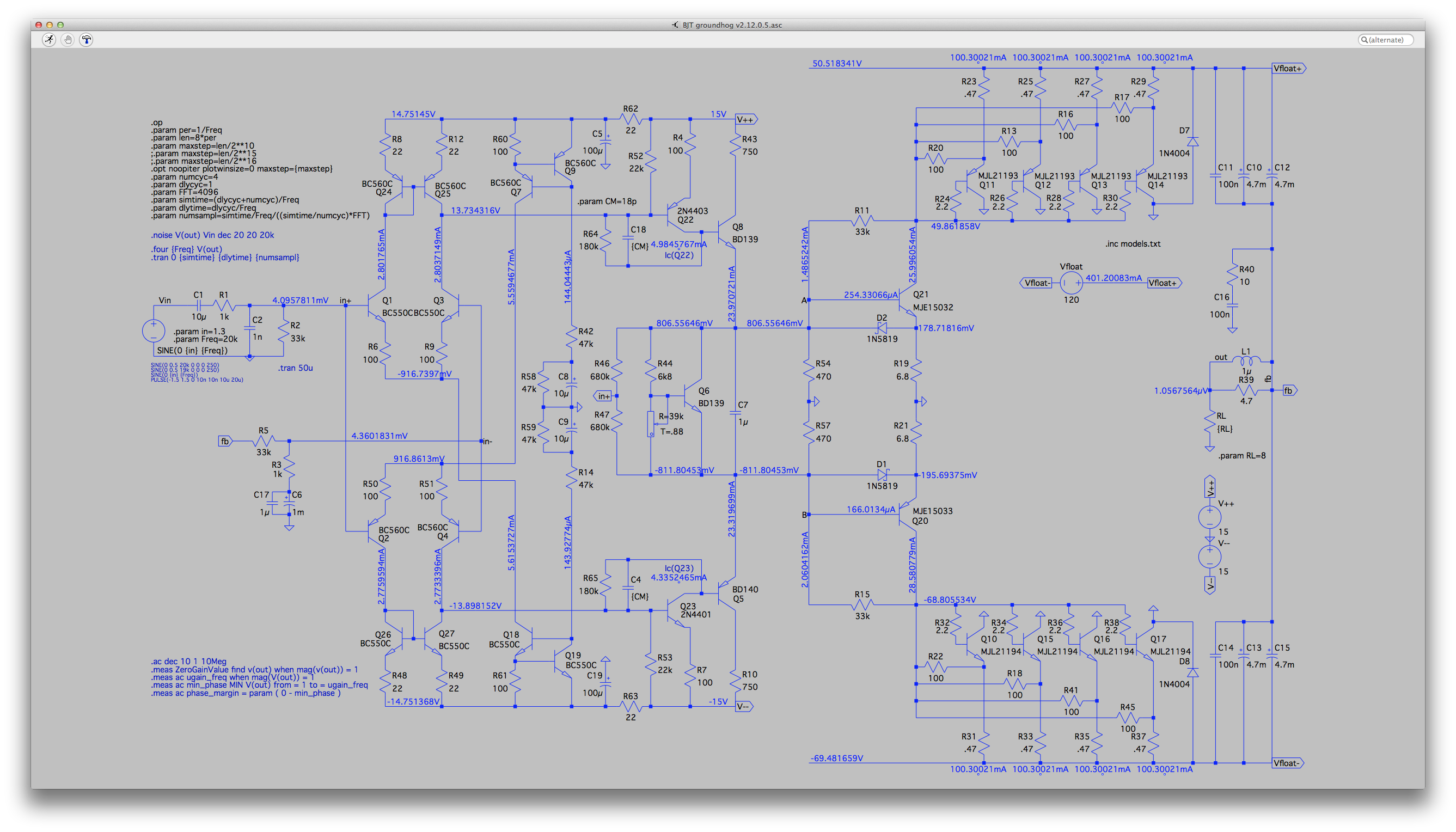The width and height of the screenshot is (1456, 832).
Task: Select the '.tran 50u' comment text
Action: coord(296,368)
